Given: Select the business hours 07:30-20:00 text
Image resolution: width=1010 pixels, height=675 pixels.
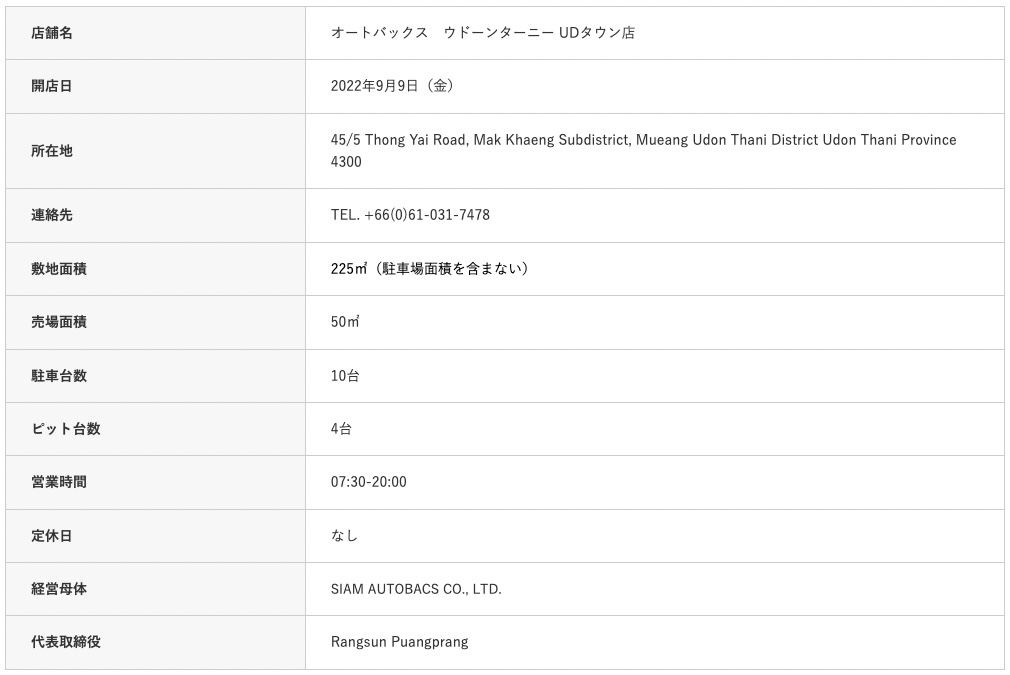Looking at the screenshot, I should (369, 482).
